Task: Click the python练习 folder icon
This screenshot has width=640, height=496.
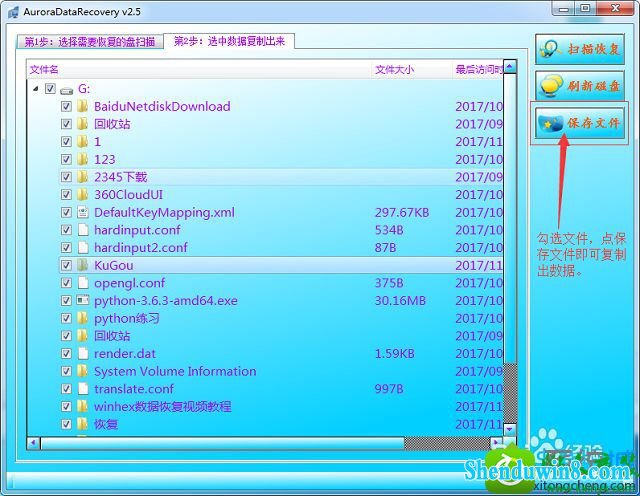Action: (x=82, y=318)
